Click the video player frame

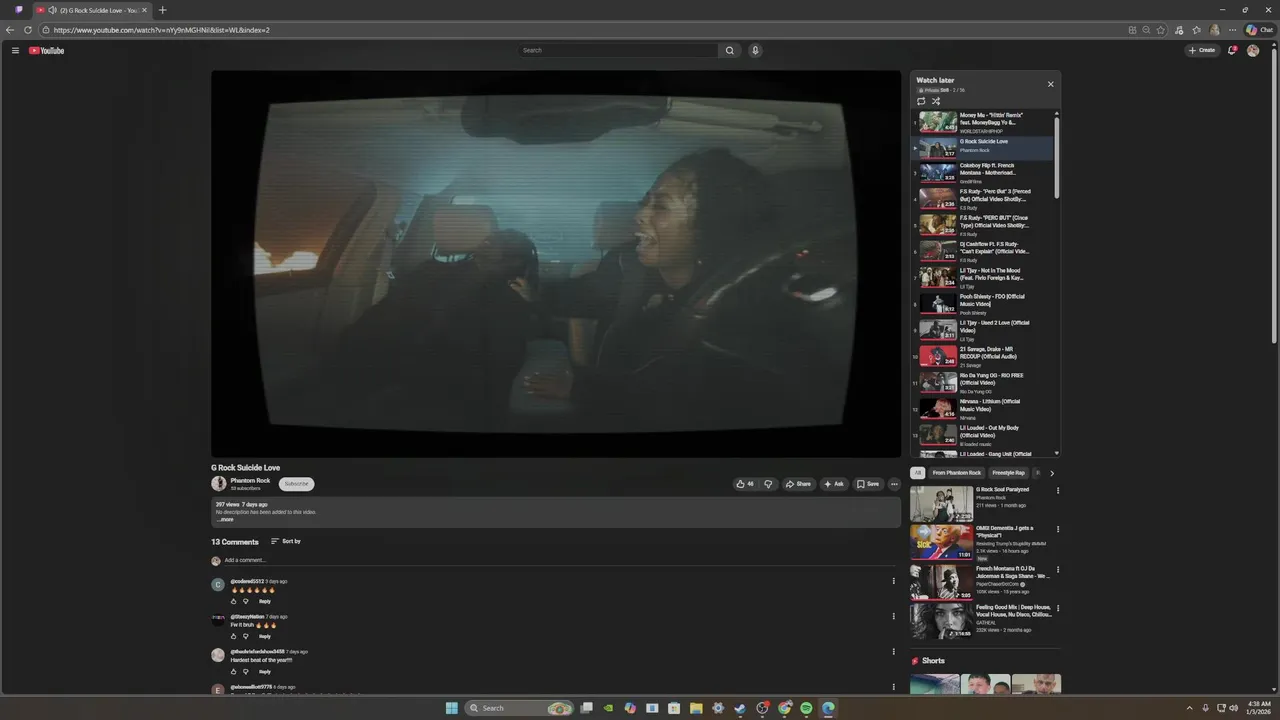[x=556, y=264]
